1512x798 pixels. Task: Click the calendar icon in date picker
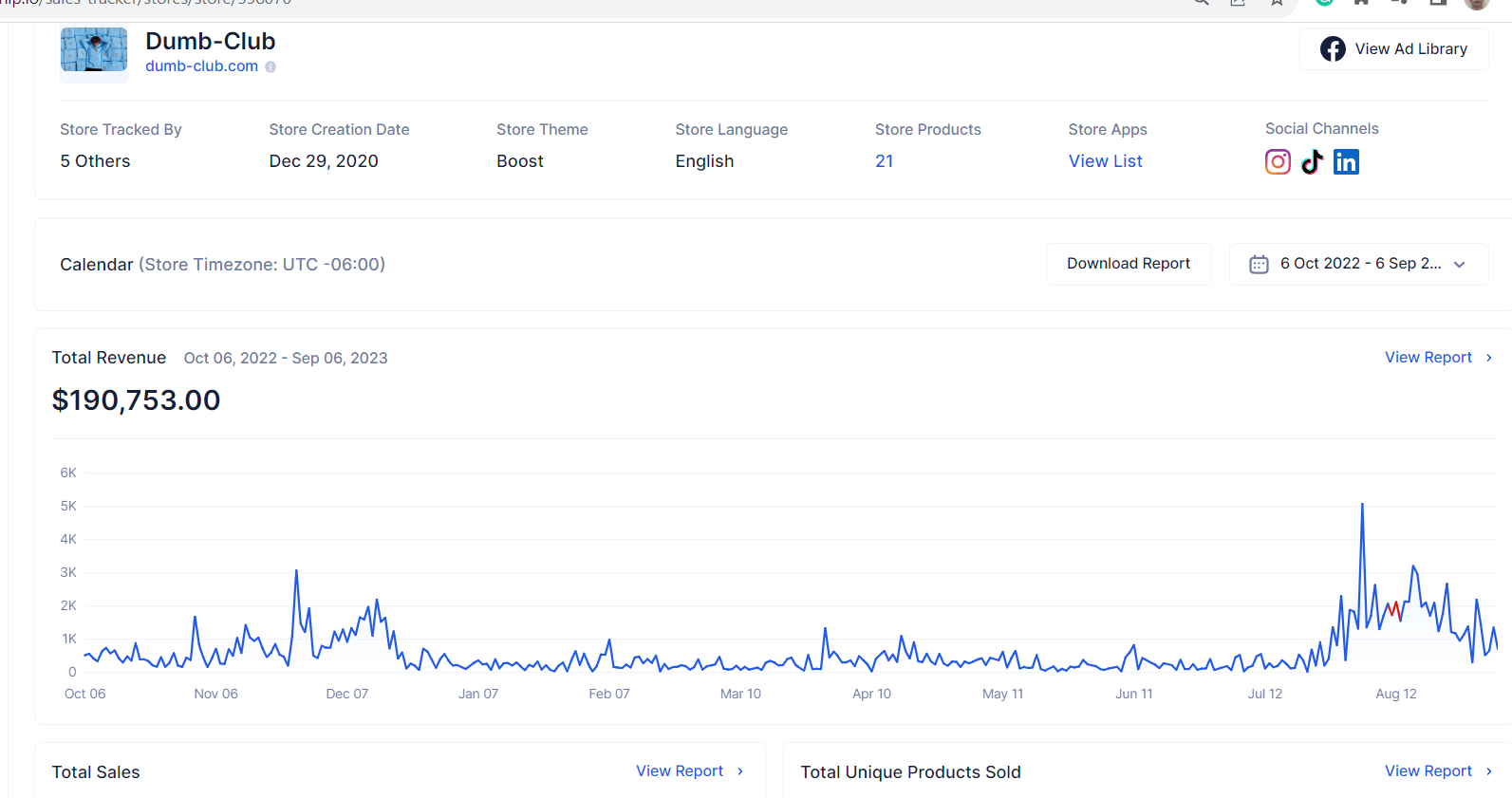tap(1259, 265)
